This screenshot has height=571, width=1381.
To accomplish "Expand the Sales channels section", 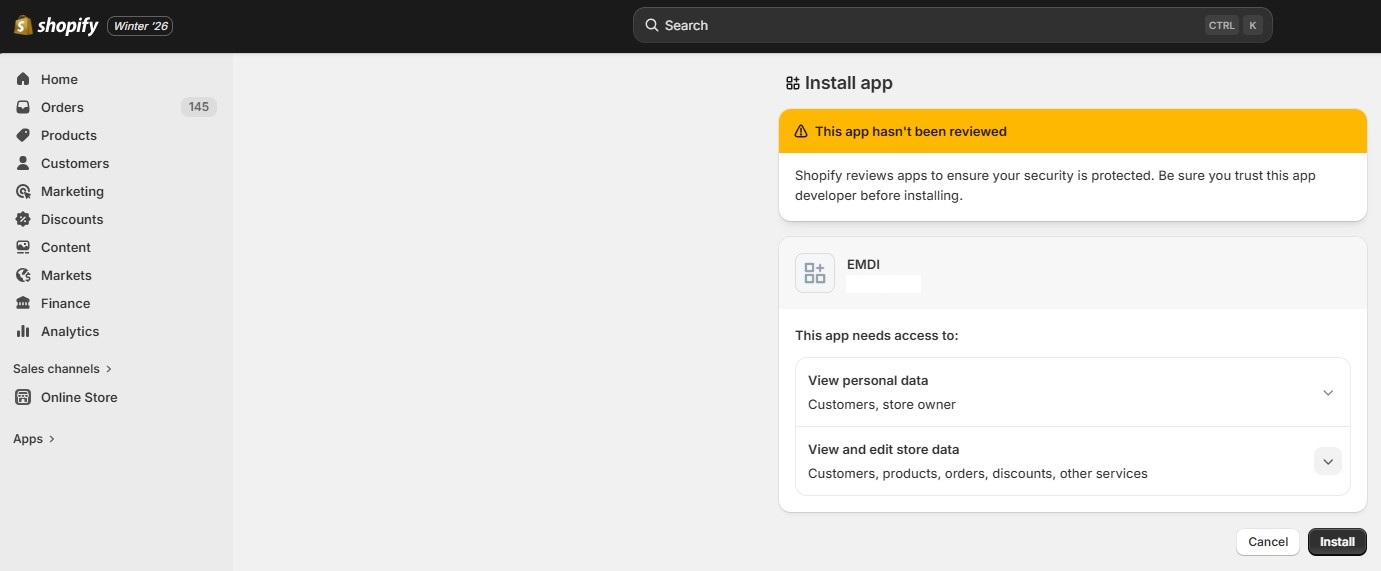I will [63, 369].
